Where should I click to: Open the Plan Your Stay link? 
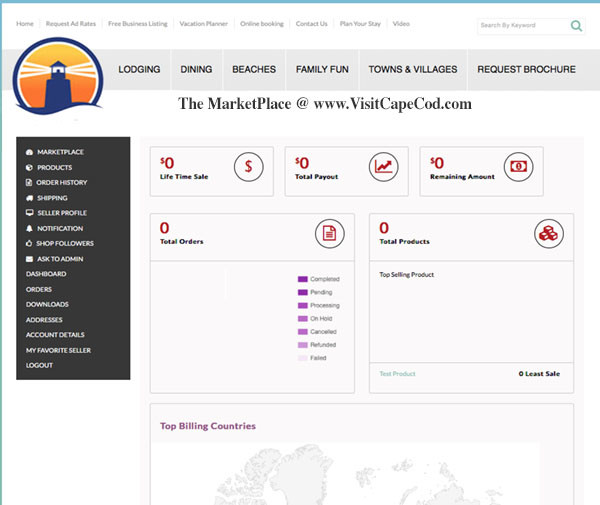(360, 24)
